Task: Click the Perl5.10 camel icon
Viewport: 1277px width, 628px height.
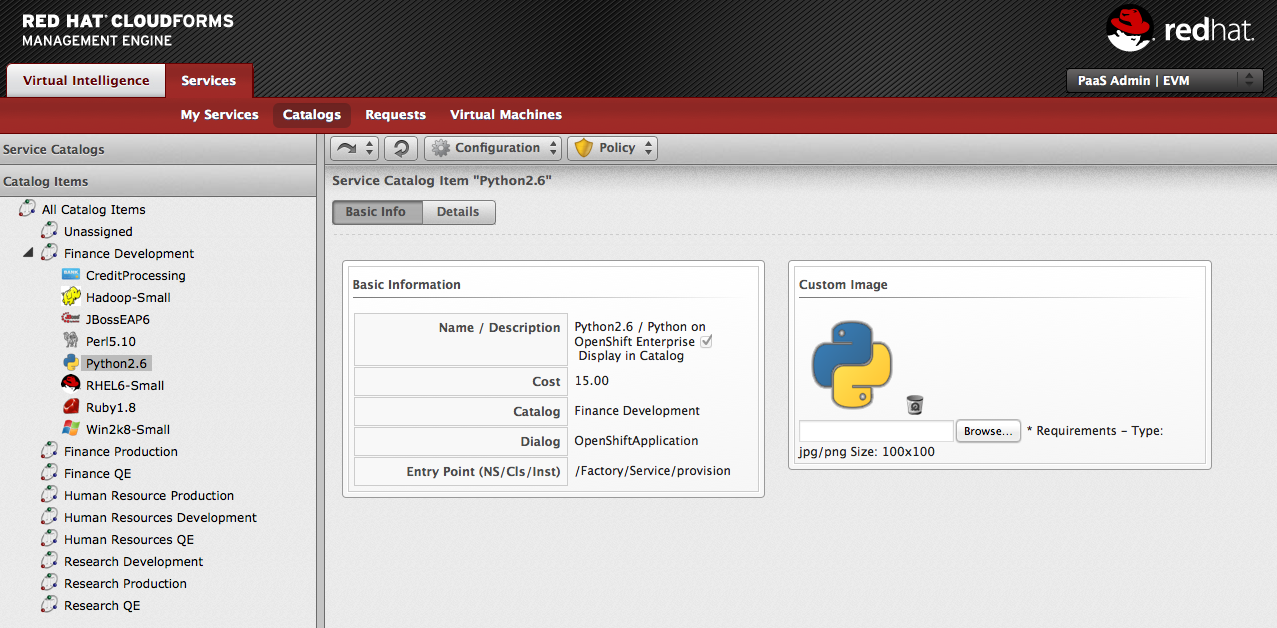Action: pos(71,341)
